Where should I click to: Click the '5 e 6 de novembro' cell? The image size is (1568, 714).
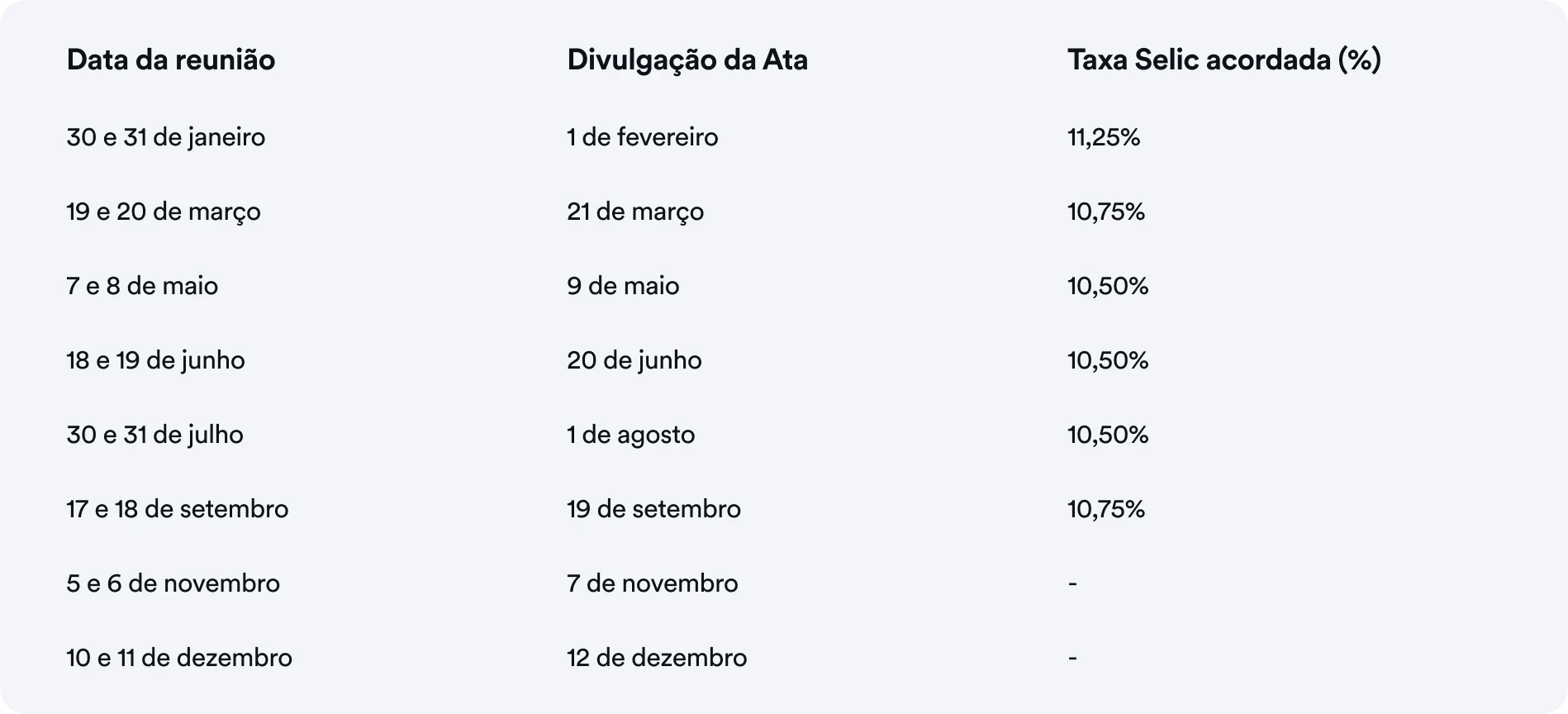coord(173,583)
